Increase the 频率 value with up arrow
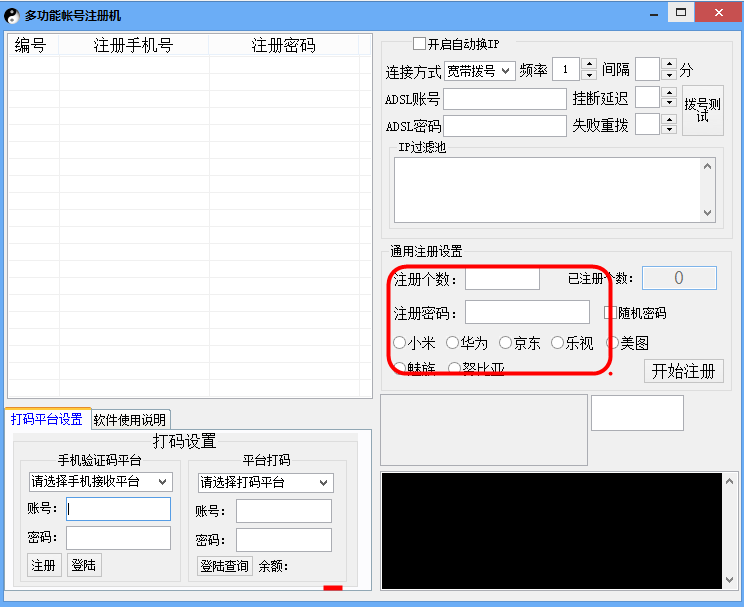 pyautogui.click(x=589, y=64)
